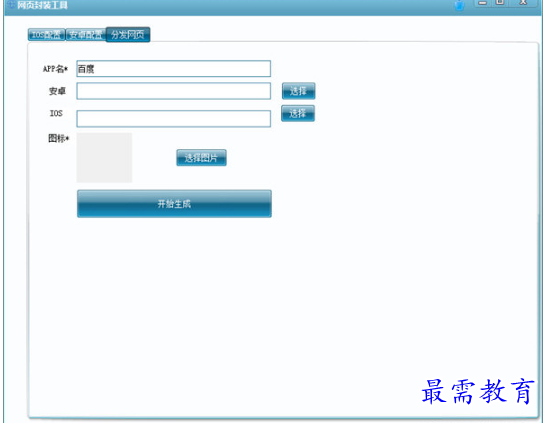Click the gray 图标 preview placeholder
543x423 pixels.
pos(104,158)
